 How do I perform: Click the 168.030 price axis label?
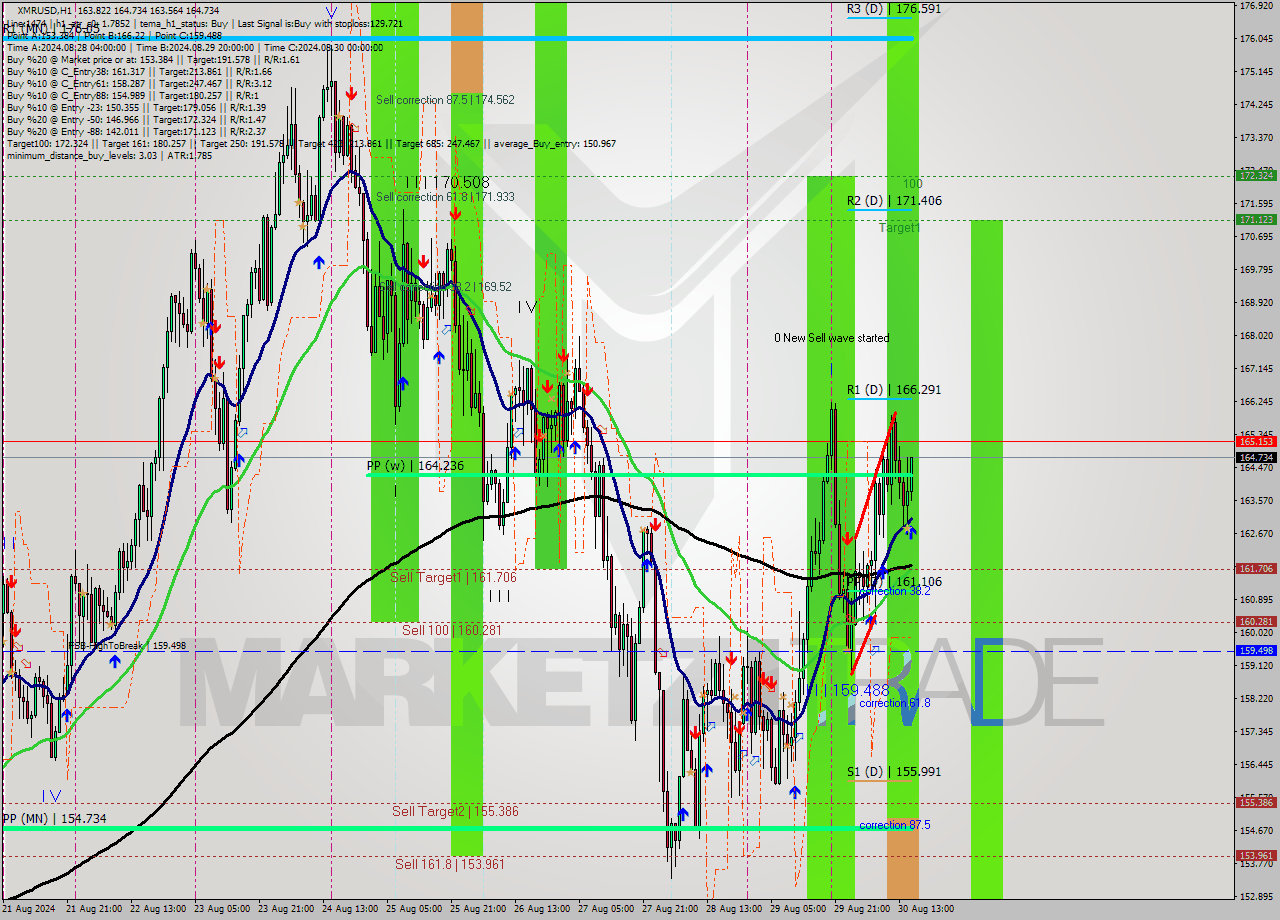click(x=1255, y=335)
